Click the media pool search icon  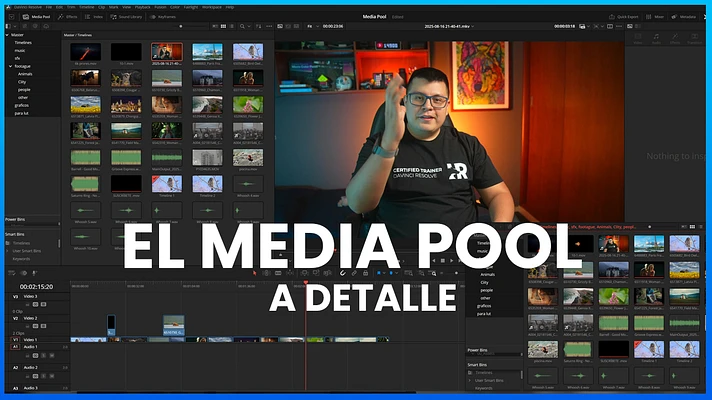(242, 26)
